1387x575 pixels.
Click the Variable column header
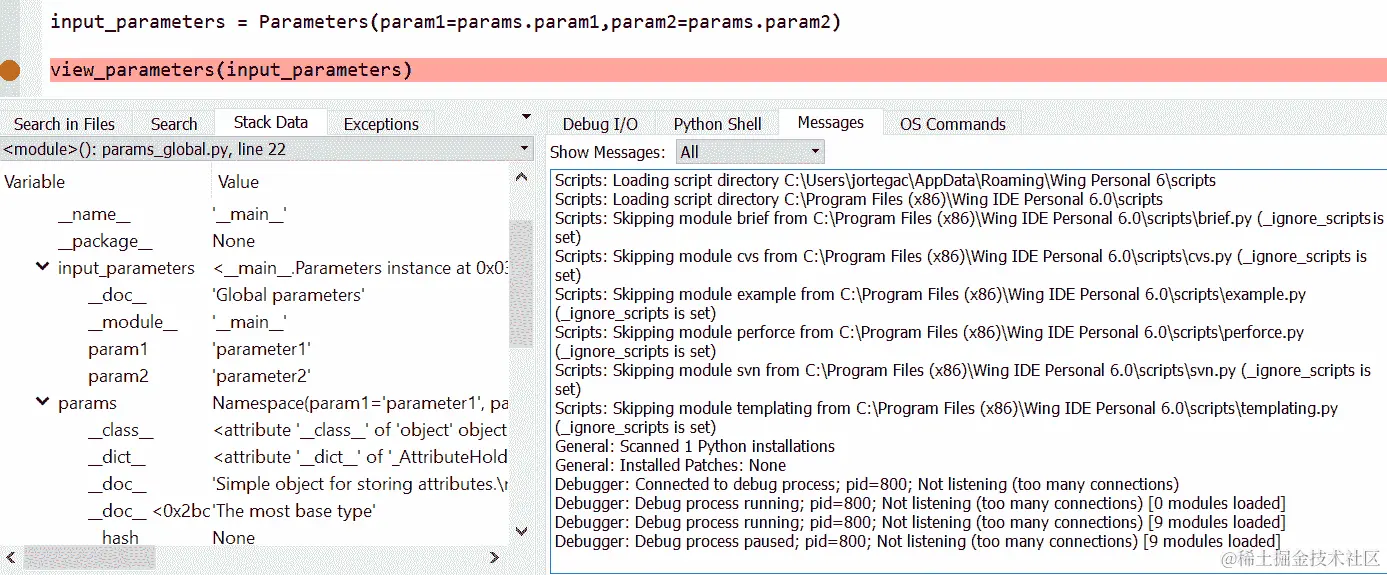tap(35, 182)
